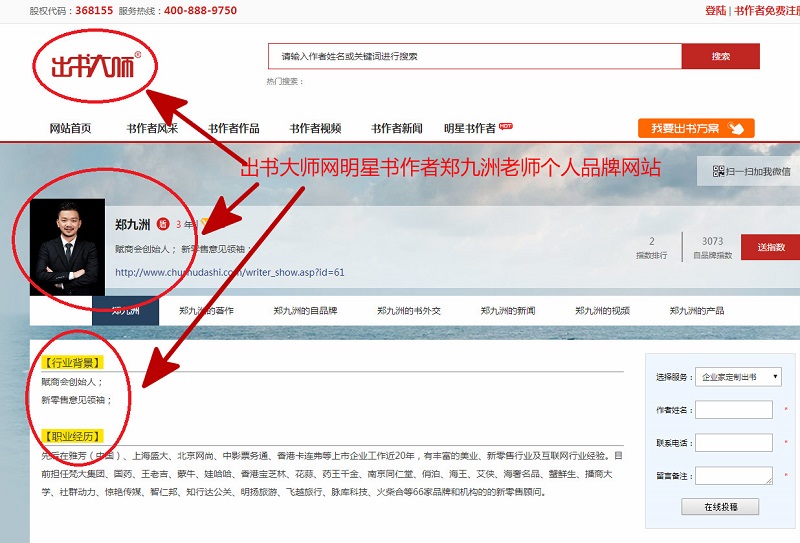Go to 书作者视频 in navigation
The image size is (800, 543).
pos(315,128)
